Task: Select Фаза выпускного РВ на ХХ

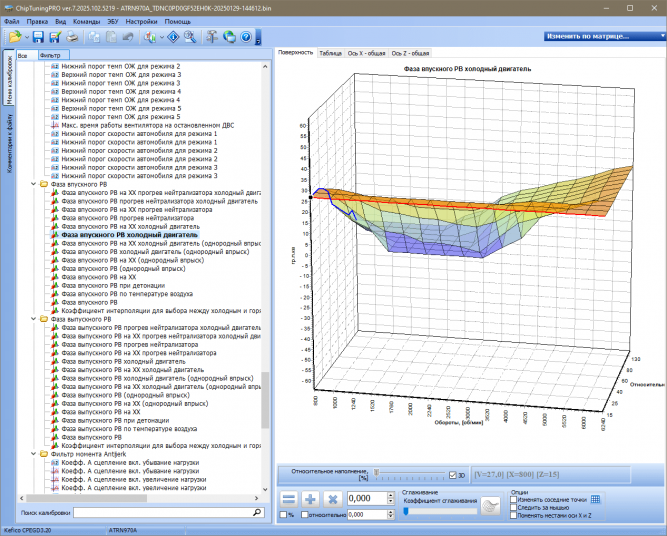Action: point(101,412)
